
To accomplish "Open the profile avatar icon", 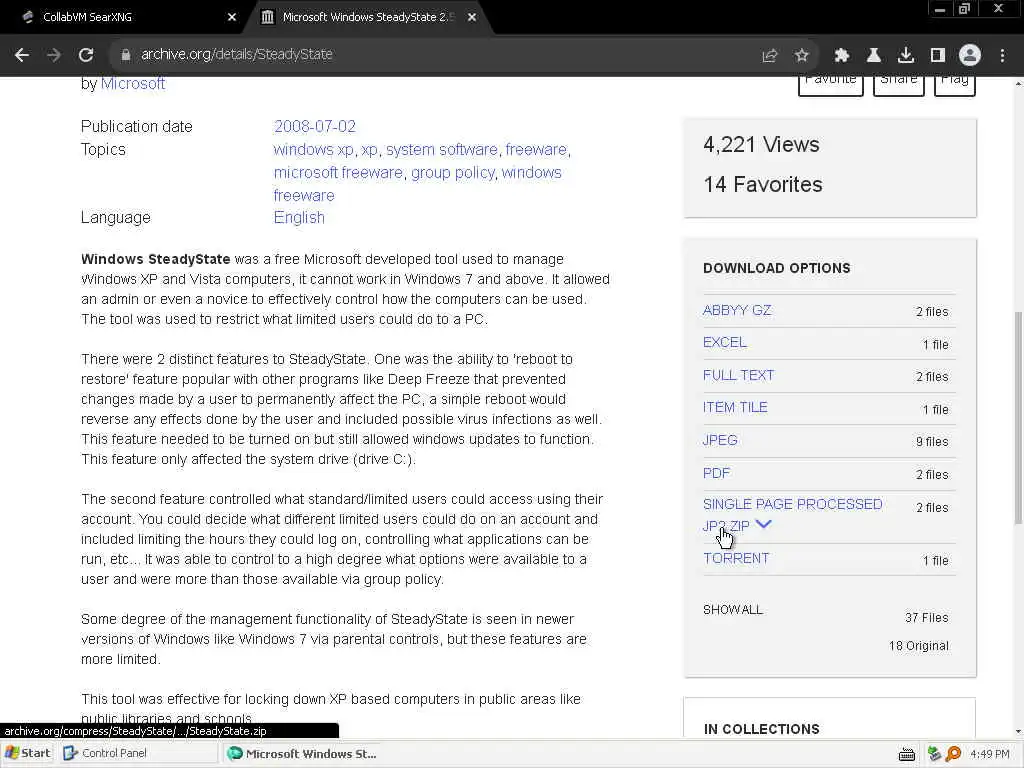I will click(970, 55).
